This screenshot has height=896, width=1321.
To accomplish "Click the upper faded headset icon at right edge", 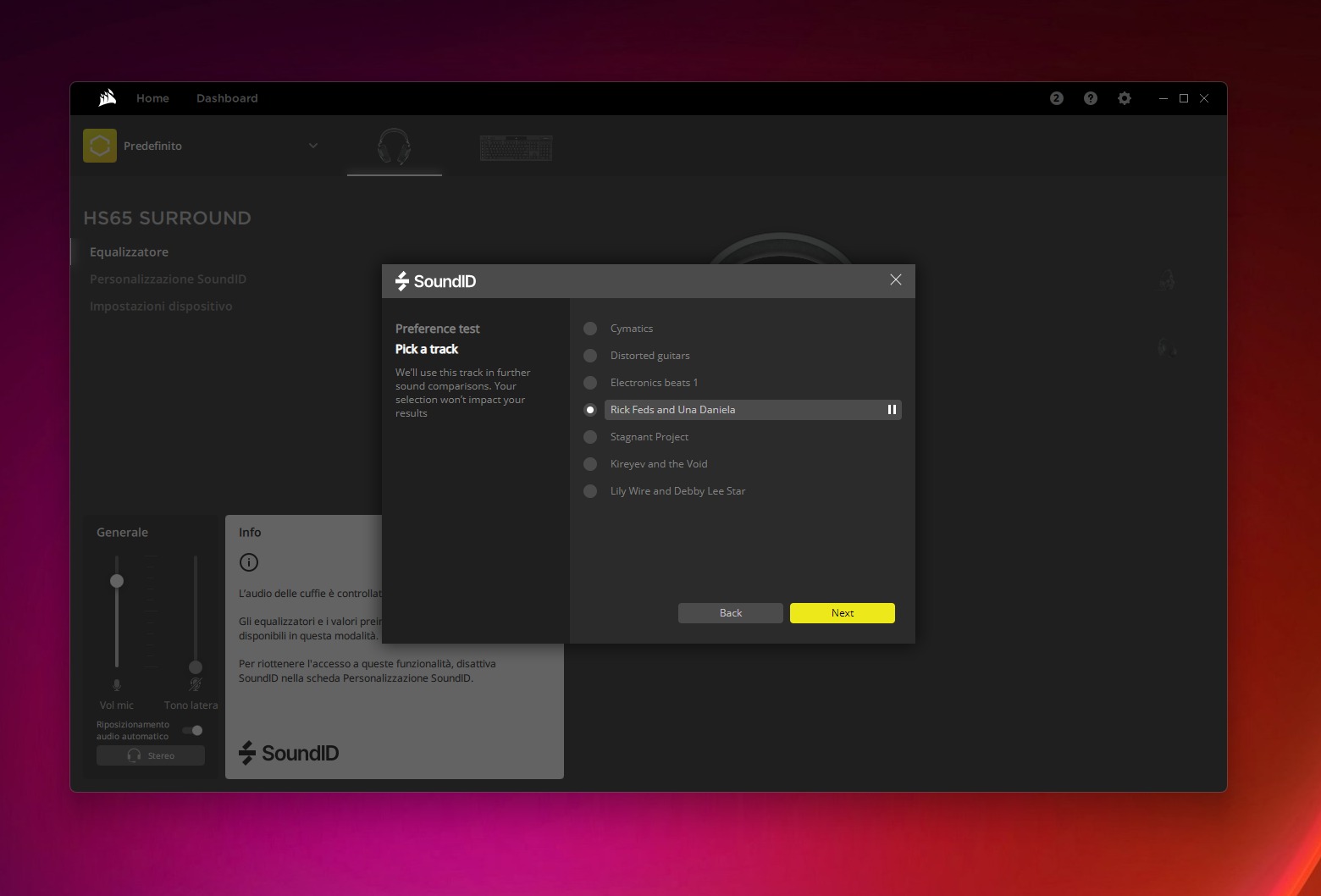I will point(1167,279).
